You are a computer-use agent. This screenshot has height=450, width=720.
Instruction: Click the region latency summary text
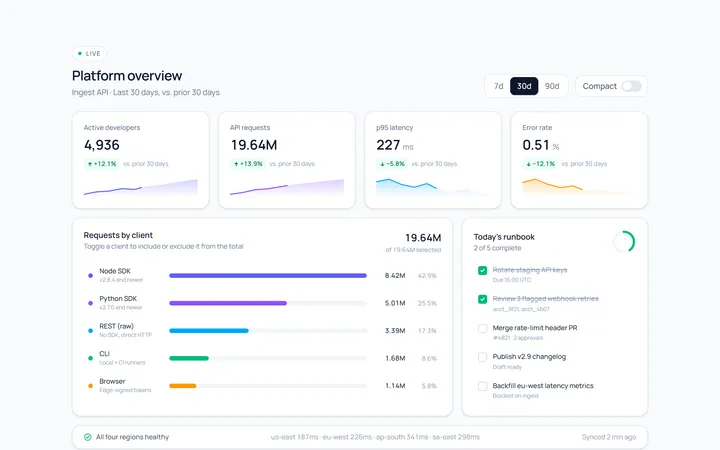(x=375, y=437)
